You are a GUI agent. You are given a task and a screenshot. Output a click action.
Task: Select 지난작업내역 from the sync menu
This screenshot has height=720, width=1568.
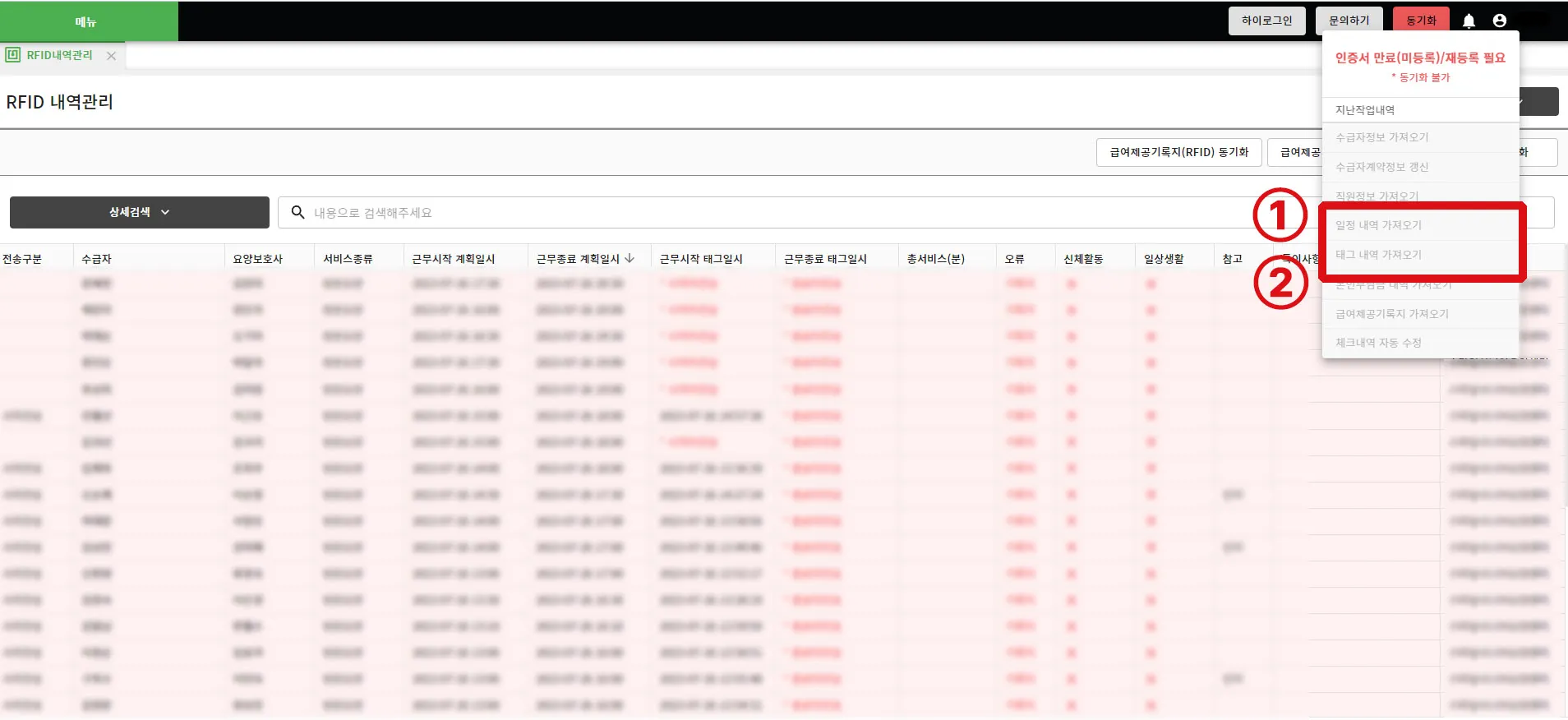(1420, 110)
